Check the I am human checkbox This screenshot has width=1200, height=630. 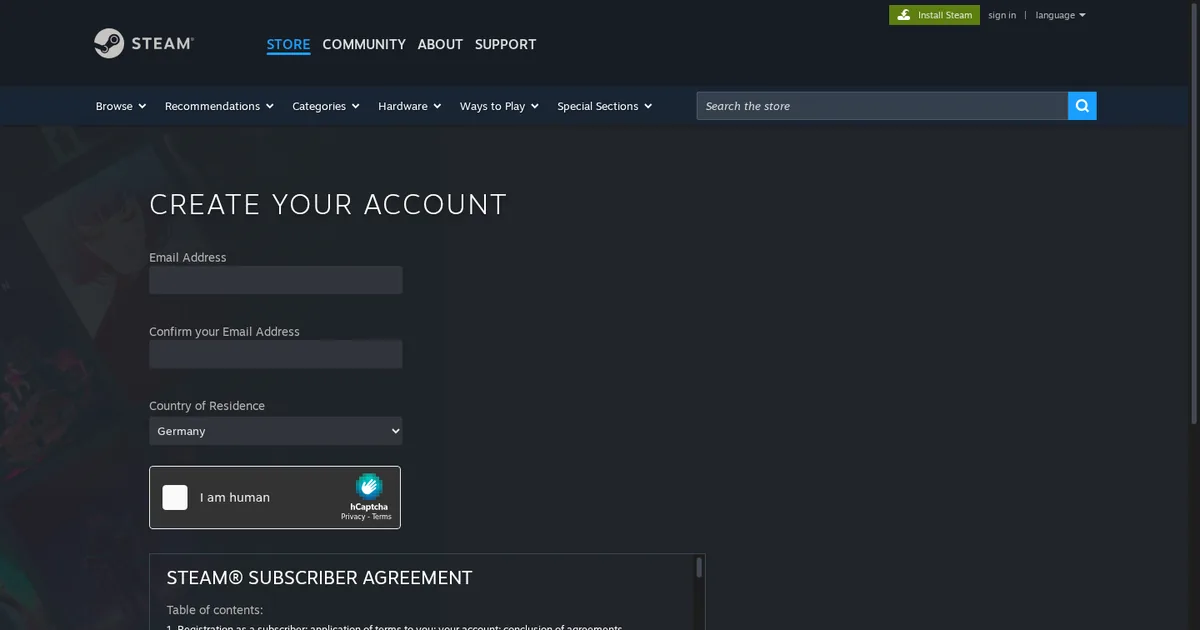pos(175,497)
